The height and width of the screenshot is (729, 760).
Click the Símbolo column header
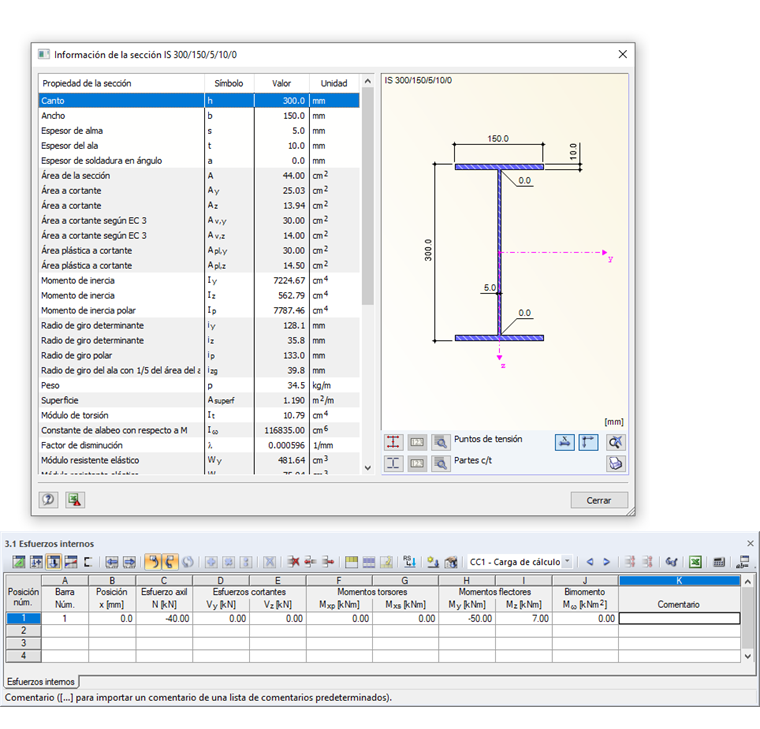pos(229,83)
